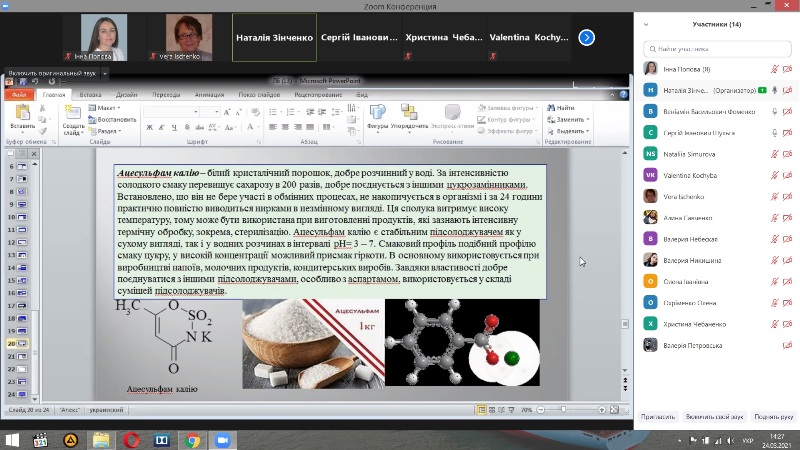Show next video participants with the arrow
800x450 pixels.
pyautogui.click(x=587, y=37)
